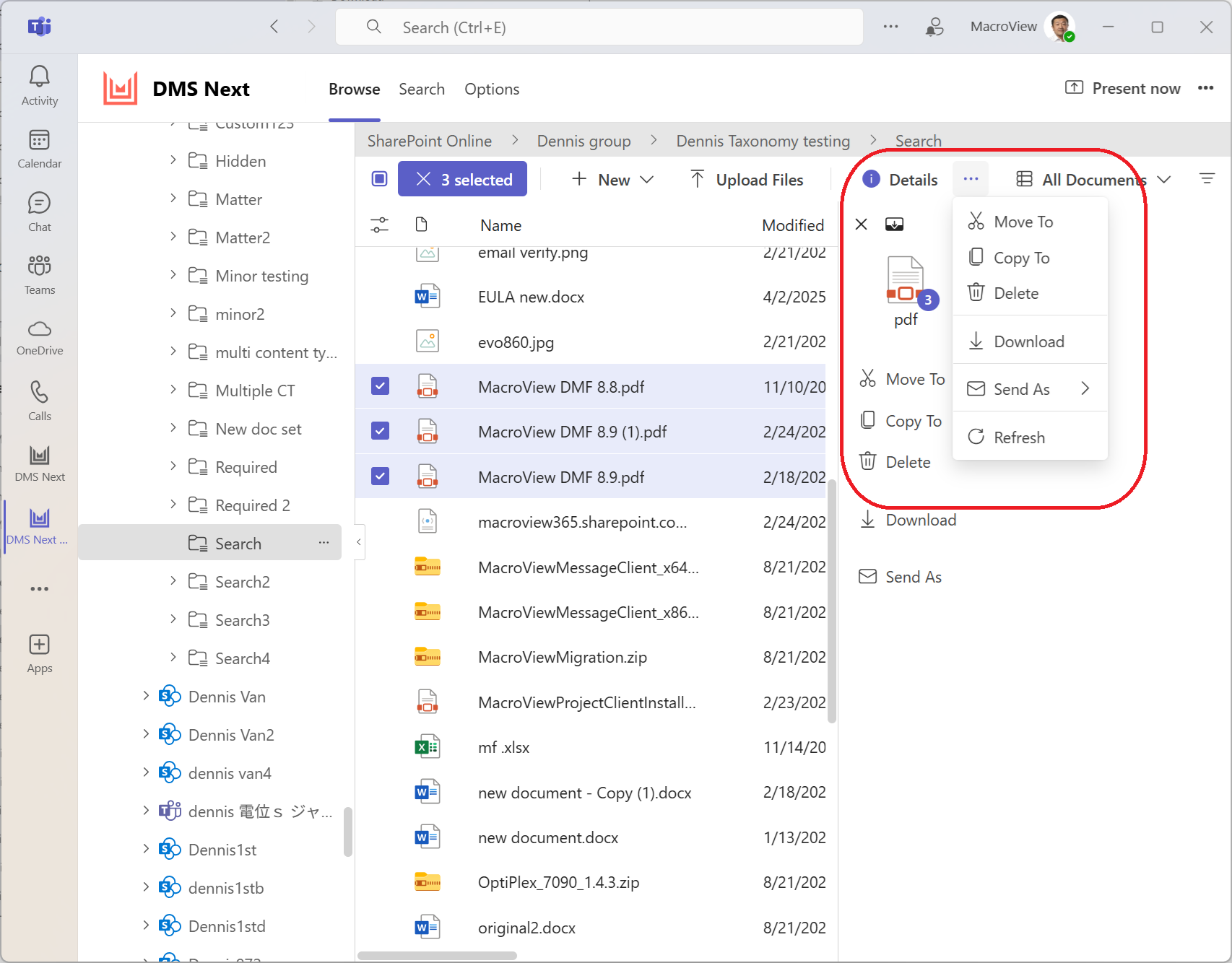Click Download in the details panel
This screenshot has width=1232, height=963.
coord(908,520)
